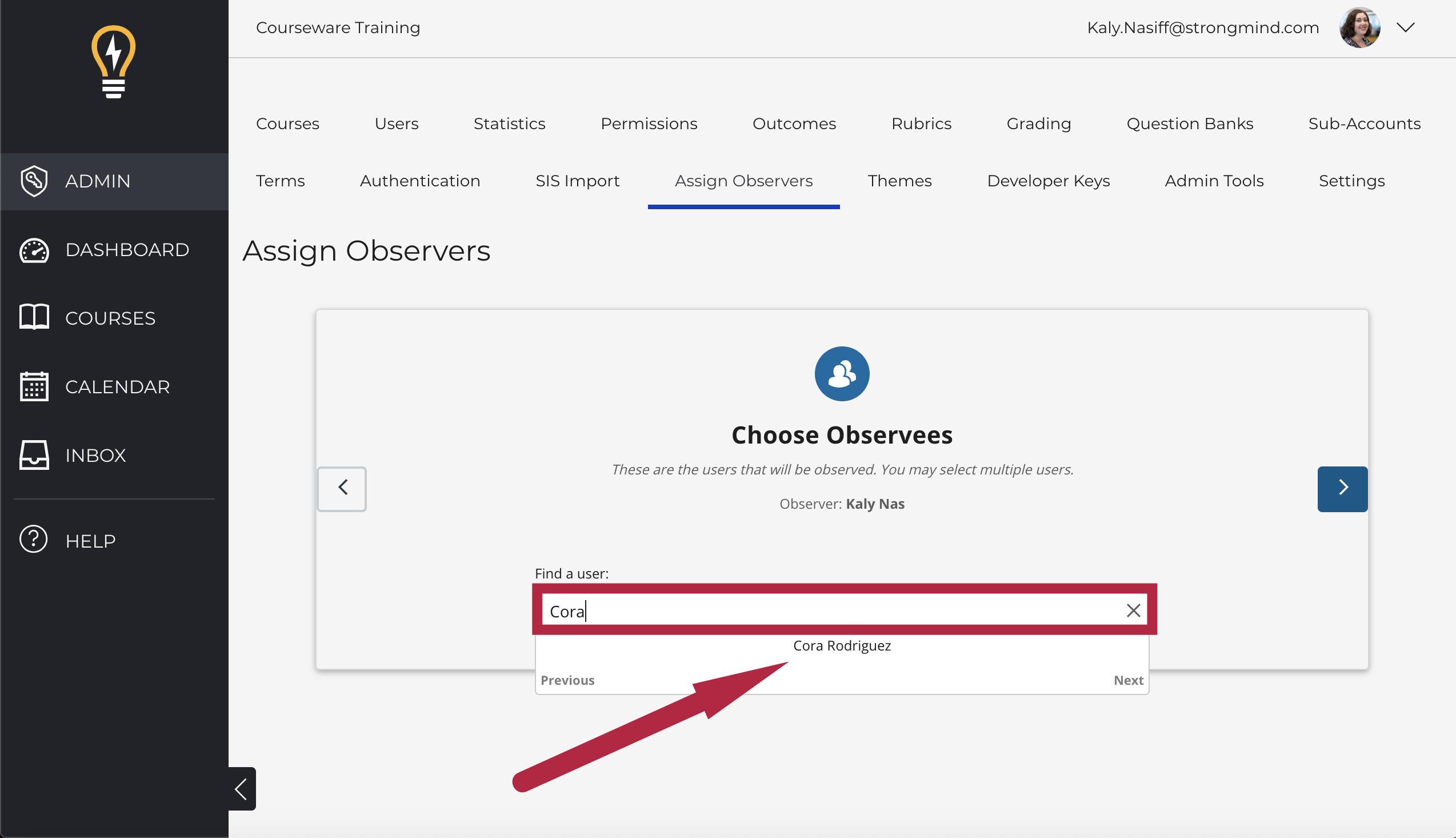Clear the Find a user search field
1456x838 pixels.
(1133, 610)
